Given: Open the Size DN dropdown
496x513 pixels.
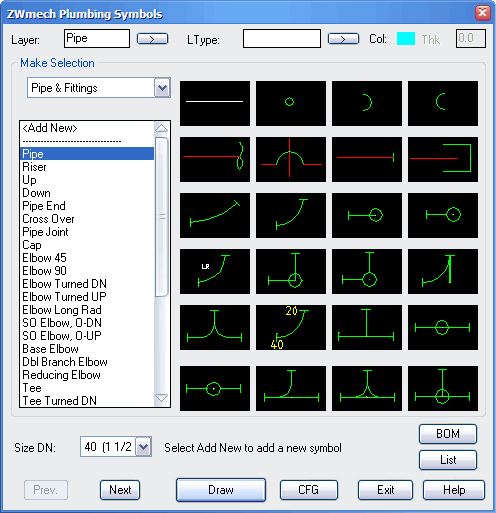Looking at the screenshot, I should tap(143, 447).
